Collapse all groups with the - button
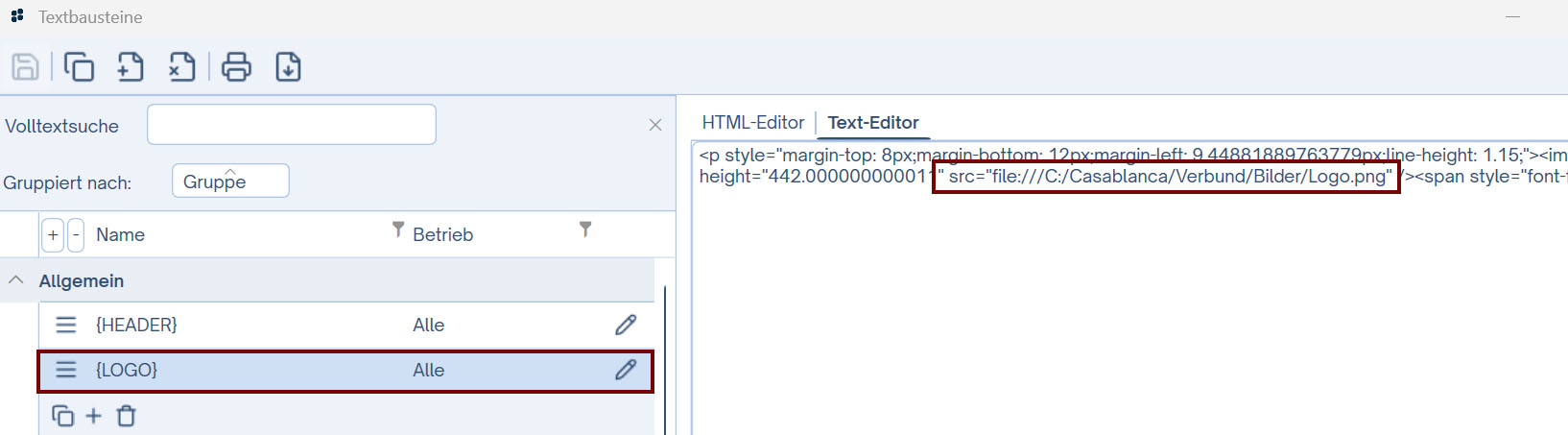 [x=76, y=234]
